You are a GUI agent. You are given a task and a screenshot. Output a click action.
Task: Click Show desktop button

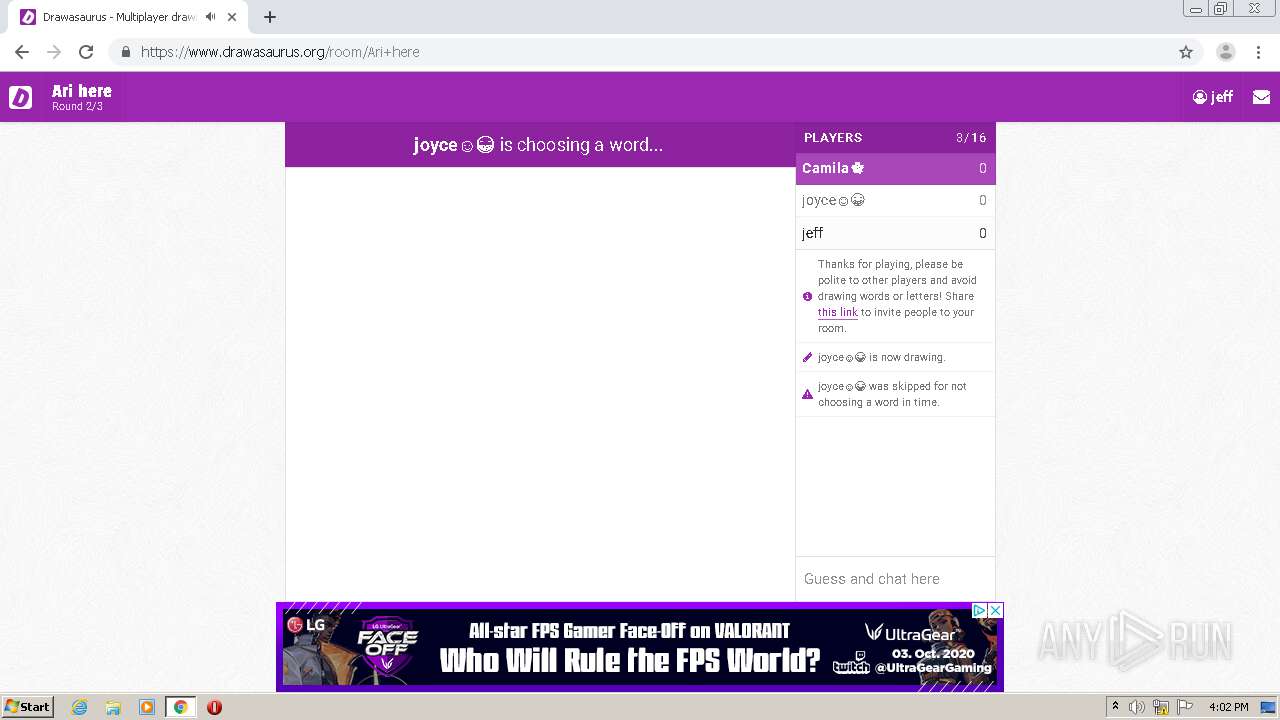pos(1267,707)
